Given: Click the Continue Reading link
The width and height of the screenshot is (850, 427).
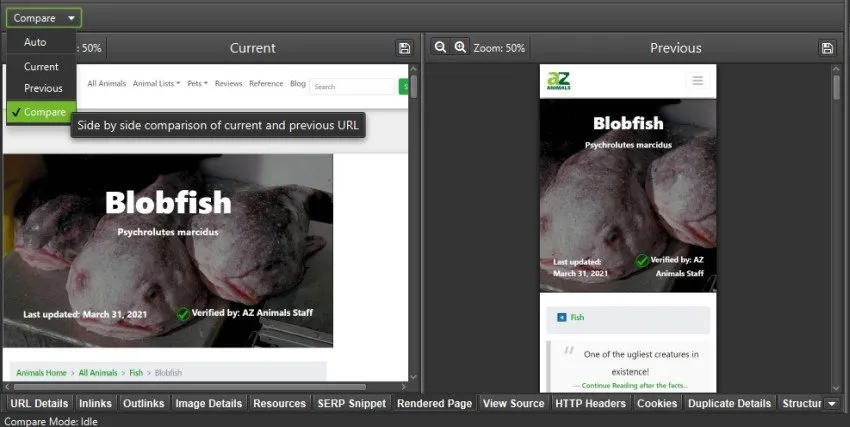Looking at the screenshot, I should 629,385.
